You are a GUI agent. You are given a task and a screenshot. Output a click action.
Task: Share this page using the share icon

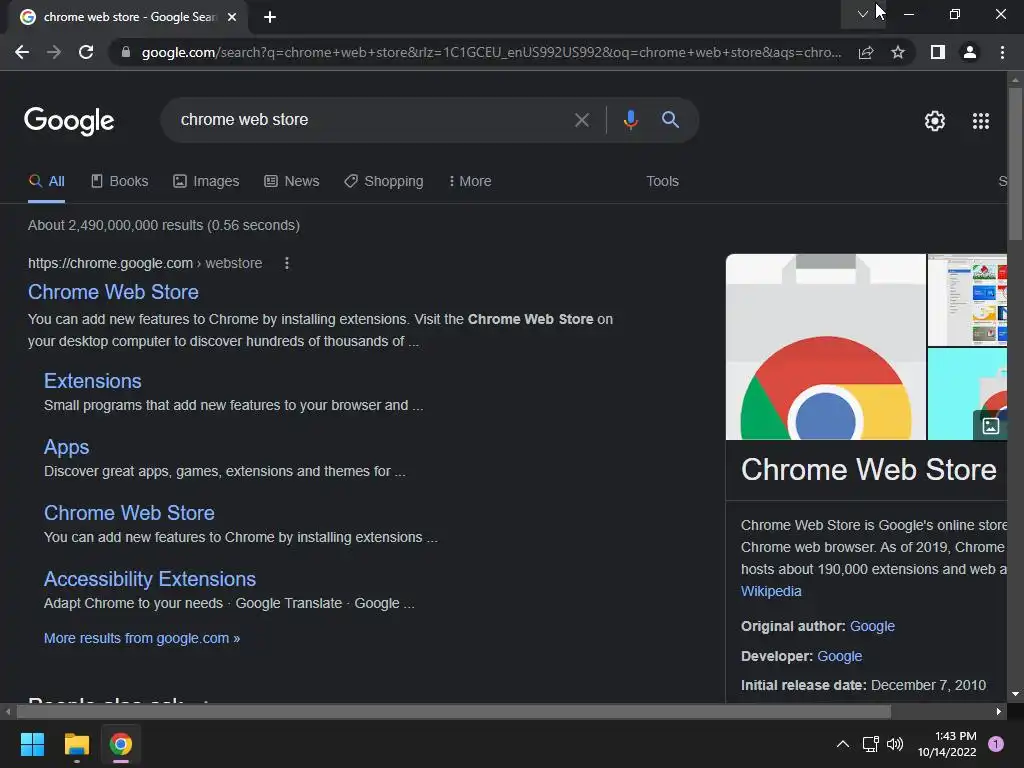point(866,52)
